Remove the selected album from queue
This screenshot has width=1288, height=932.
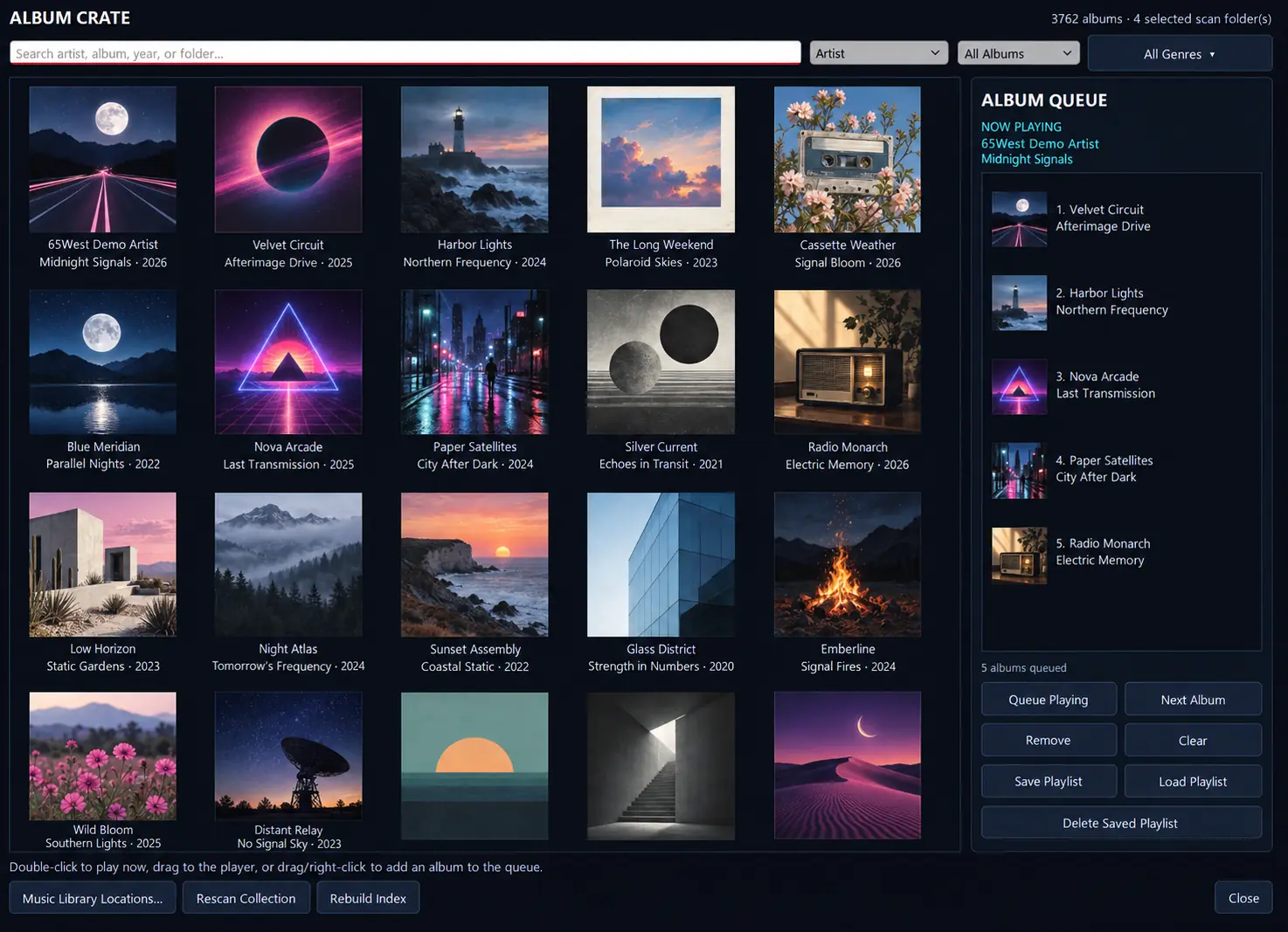[1049, 740]
